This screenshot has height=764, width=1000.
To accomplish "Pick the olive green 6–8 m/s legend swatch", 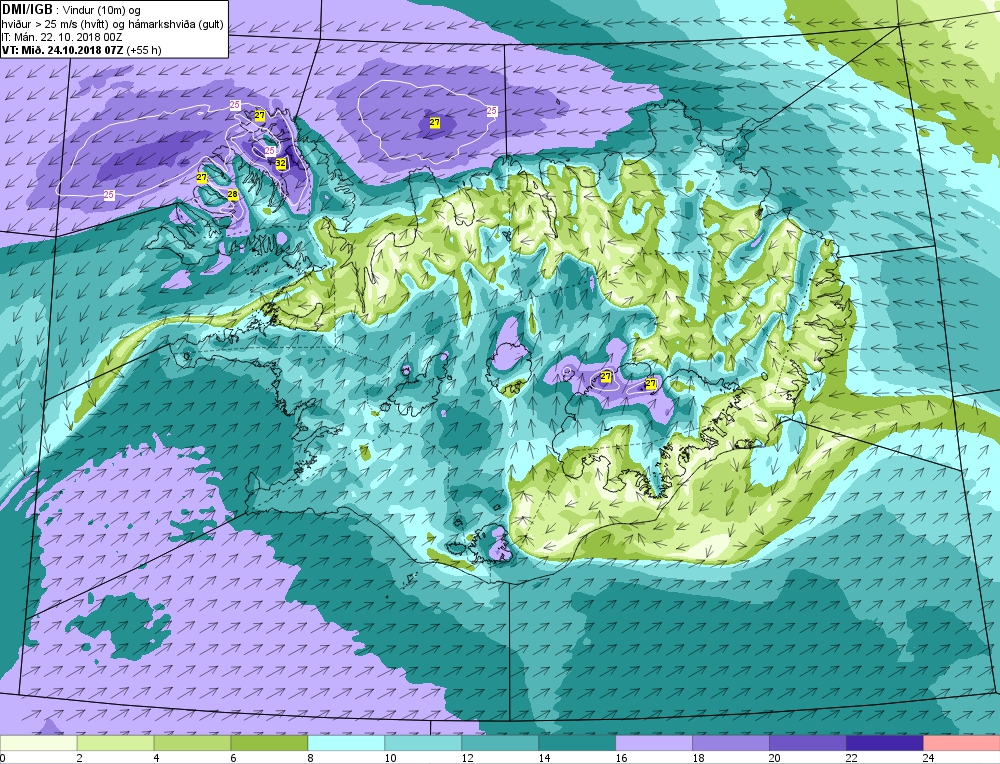I will coord(269,744).
